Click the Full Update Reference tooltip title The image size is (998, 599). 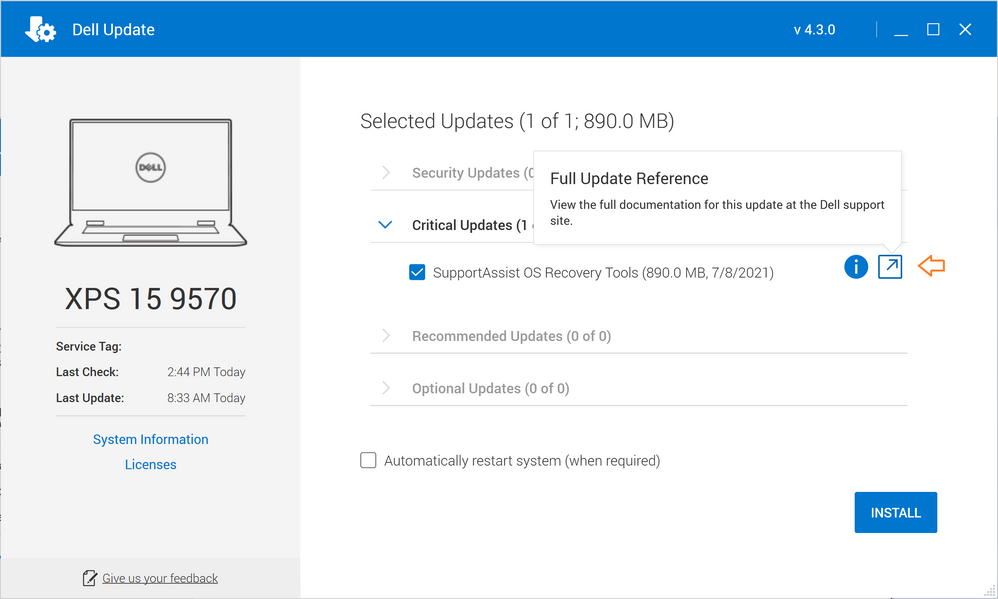(x=629, y=179)
